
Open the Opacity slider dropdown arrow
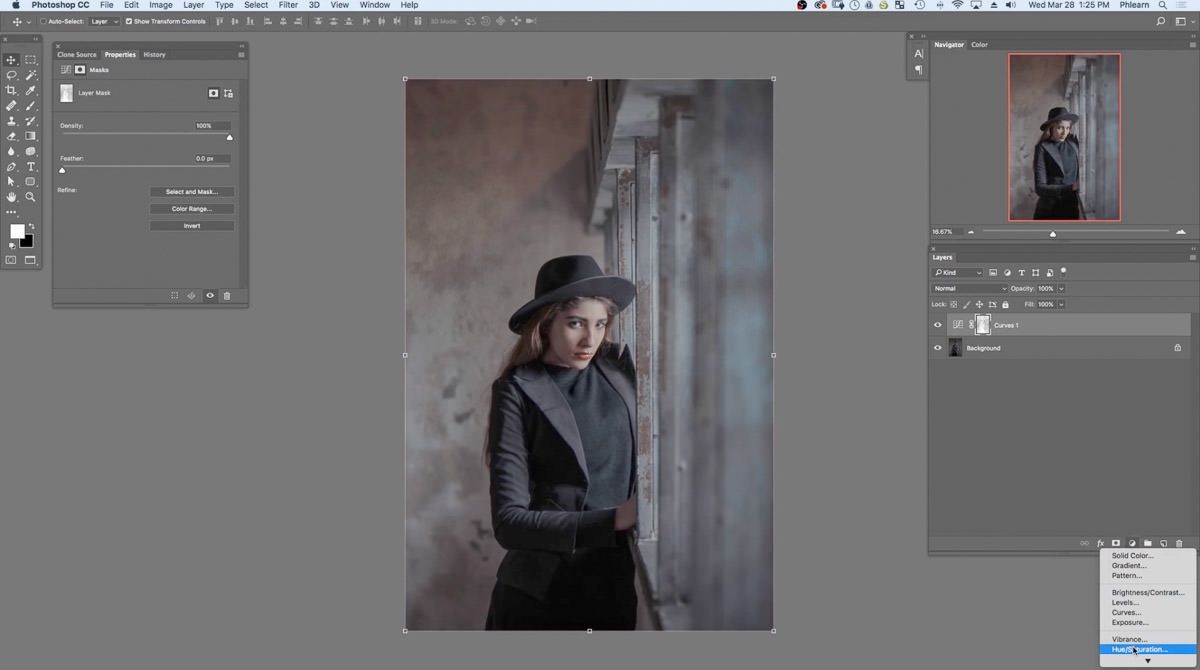tap(1061, 288)
